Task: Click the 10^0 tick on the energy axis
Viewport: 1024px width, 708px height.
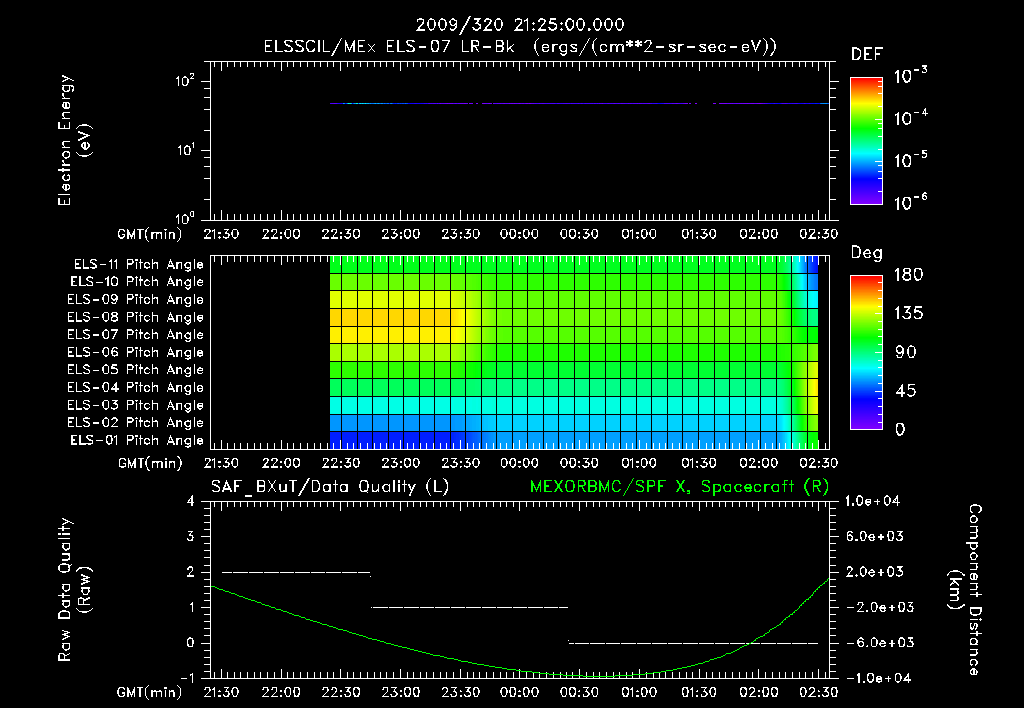Action: [x=185, y=218]
